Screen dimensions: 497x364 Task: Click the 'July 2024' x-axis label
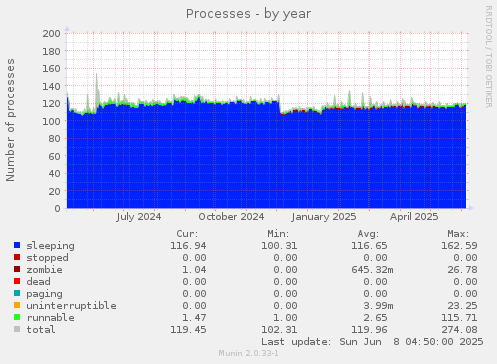[139, 217]
